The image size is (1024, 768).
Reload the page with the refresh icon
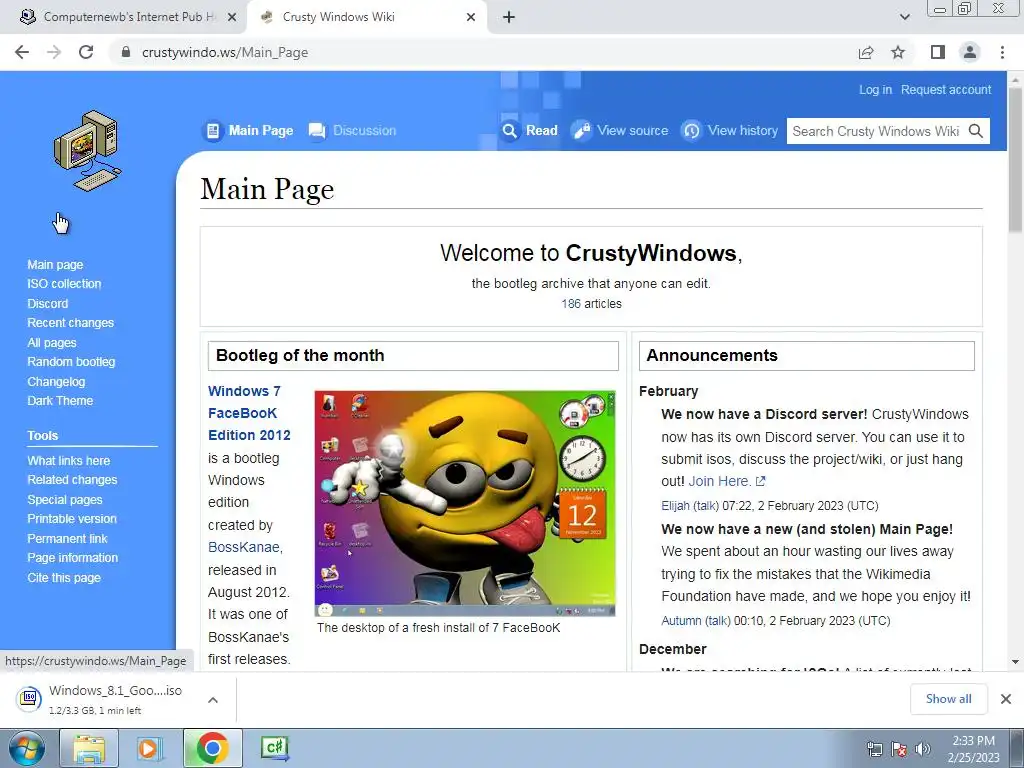[86, 52]
